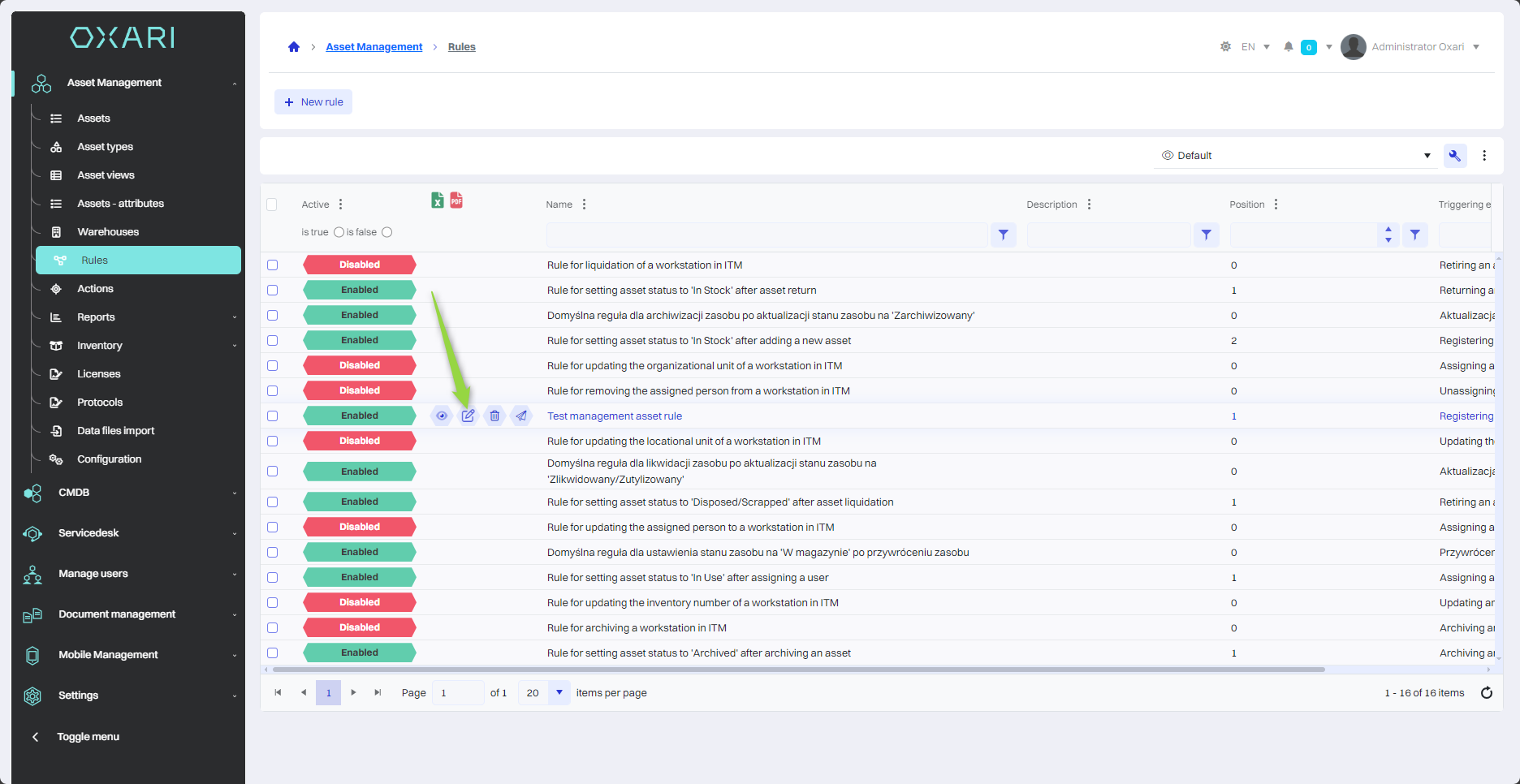Export the rules table to Excel
Image resolution: width=1520 pixels, height=784 pixels.
click(438, 200)
